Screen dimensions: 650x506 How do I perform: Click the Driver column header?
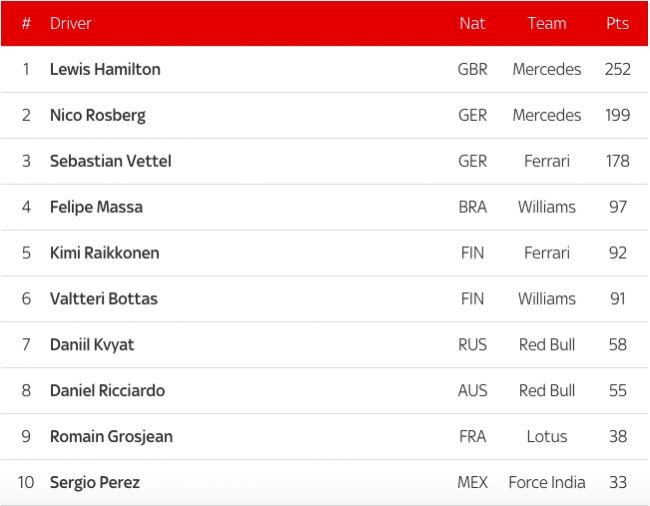[x=71, y=23]
